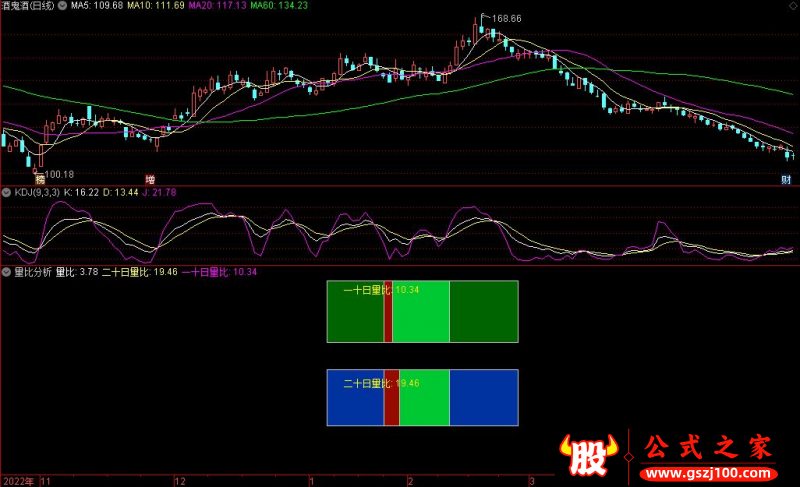Click the 榜 marker icon below the chart

coord(40,179)
